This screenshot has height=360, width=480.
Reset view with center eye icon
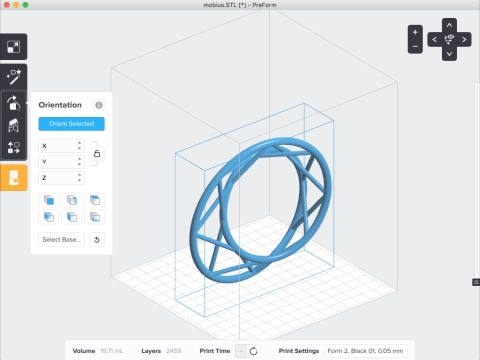[449, 39]
